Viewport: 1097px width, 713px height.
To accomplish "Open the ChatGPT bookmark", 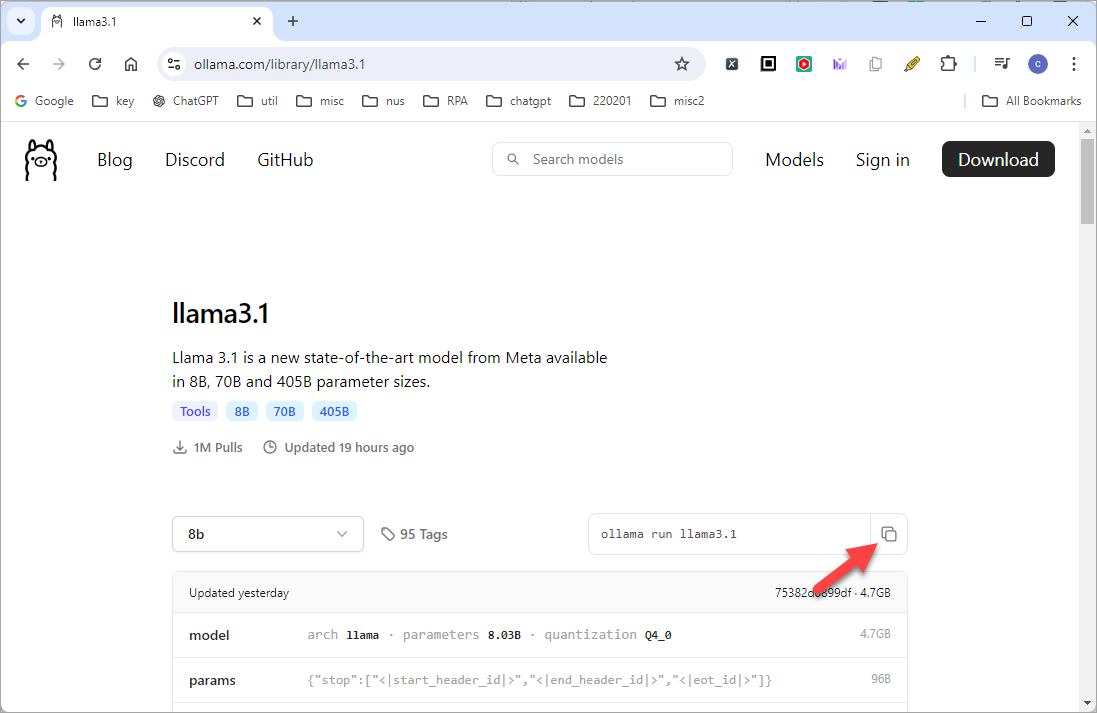I will (185, 101).
